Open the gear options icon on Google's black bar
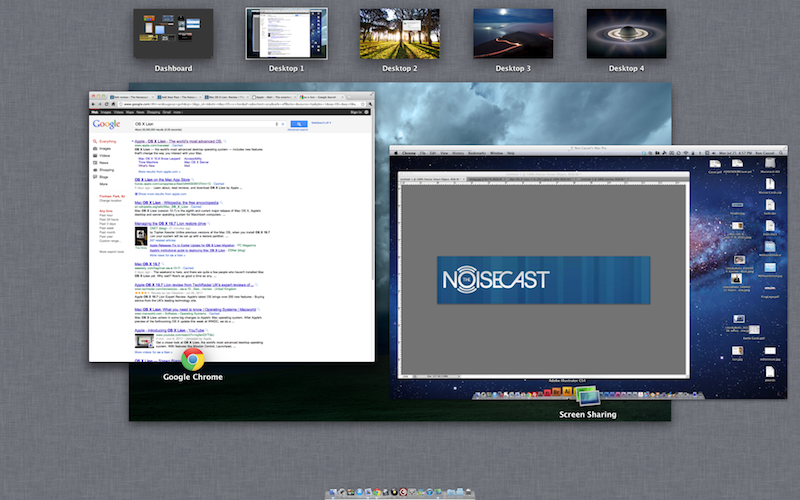The image size is (800, 500). pyautogui.click(x=366, y=112)
